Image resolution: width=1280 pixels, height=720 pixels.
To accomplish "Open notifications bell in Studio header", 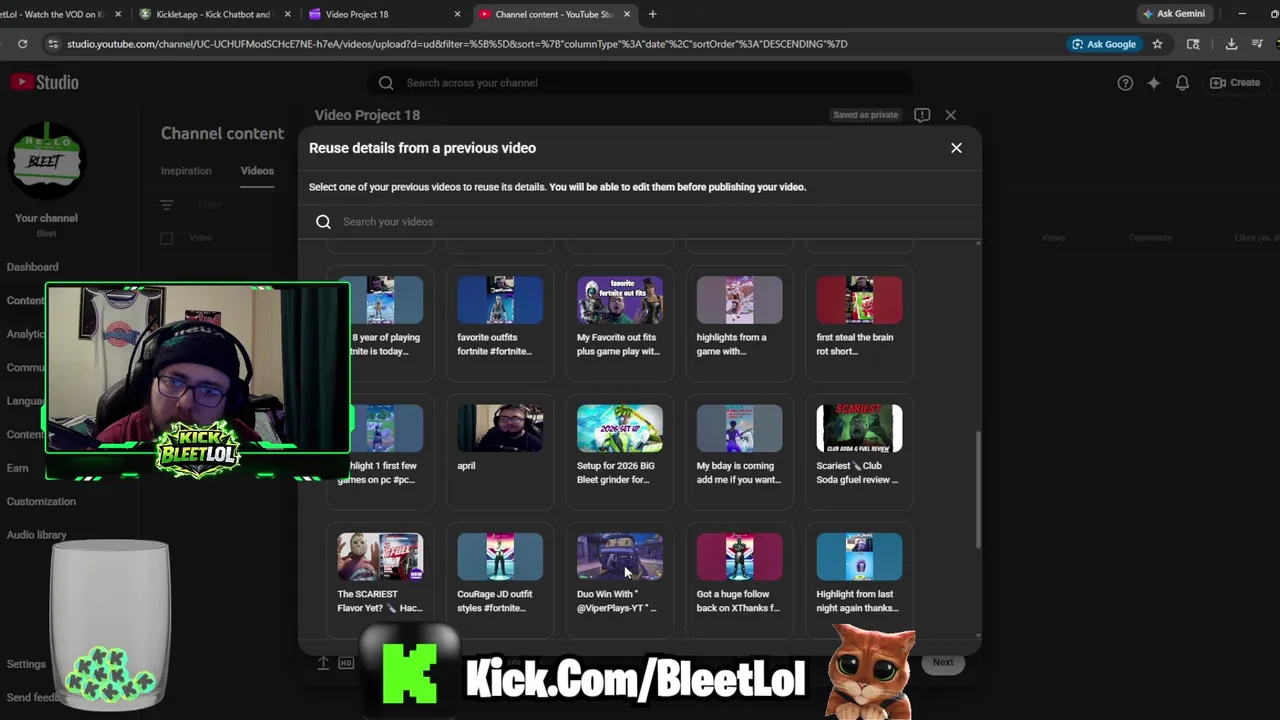I will tap(1182, 83).
